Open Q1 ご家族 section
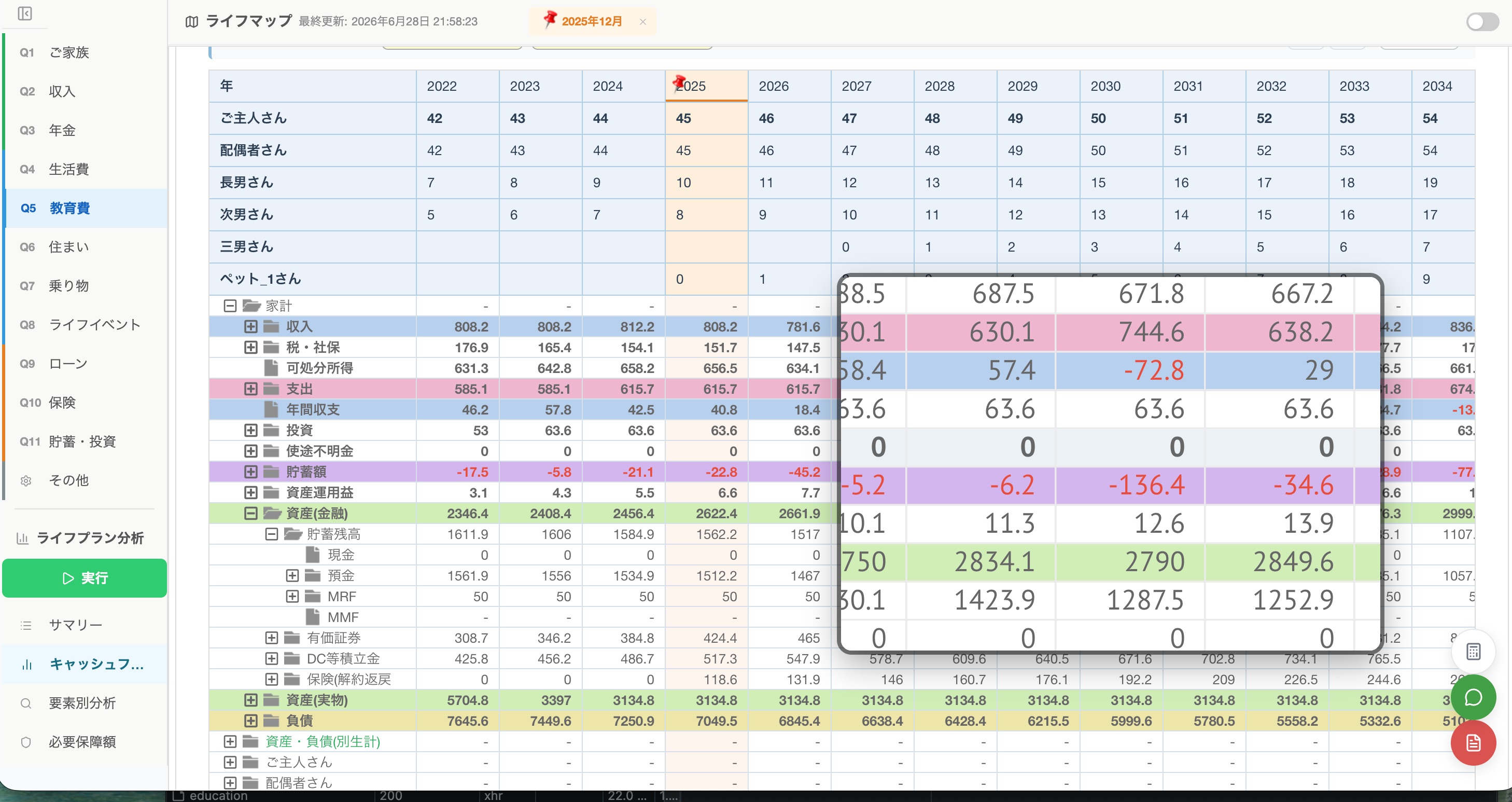Image resolution: width=1512 pixels, height=802 pixels. 85,52
